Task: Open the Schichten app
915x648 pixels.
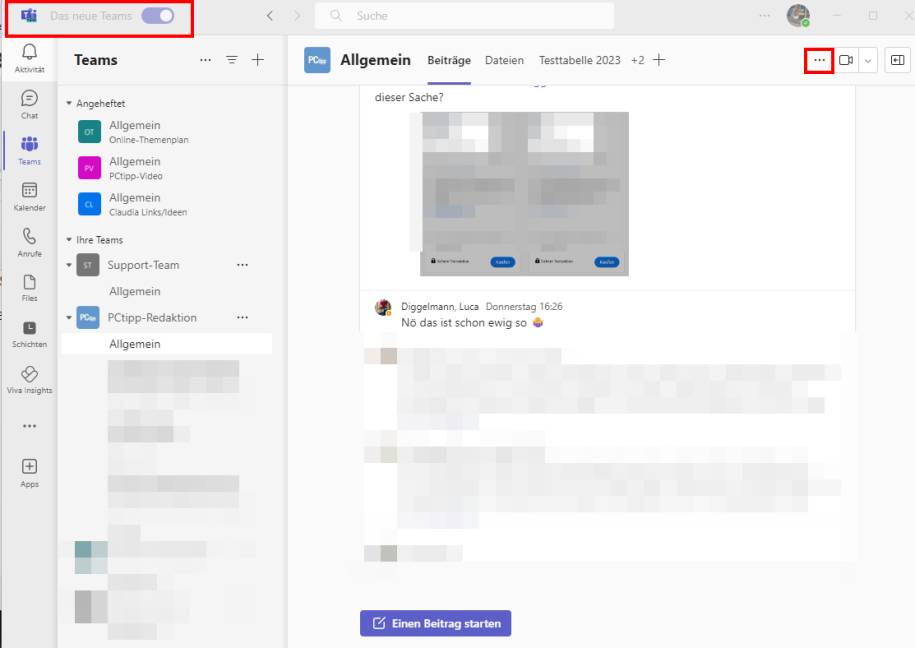Action: (x=29, y=330)
